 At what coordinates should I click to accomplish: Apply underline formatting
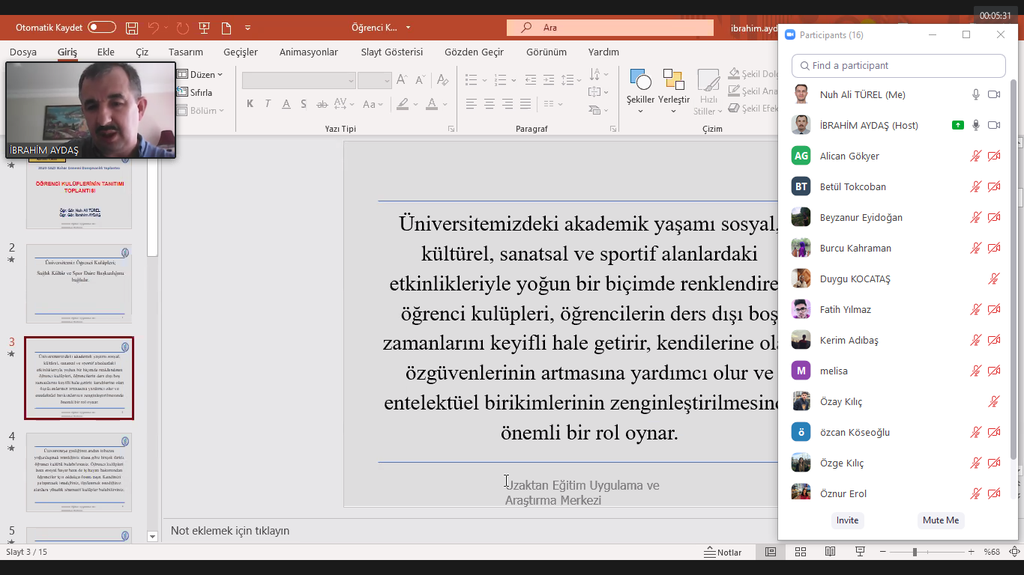(x=286, y=104)
